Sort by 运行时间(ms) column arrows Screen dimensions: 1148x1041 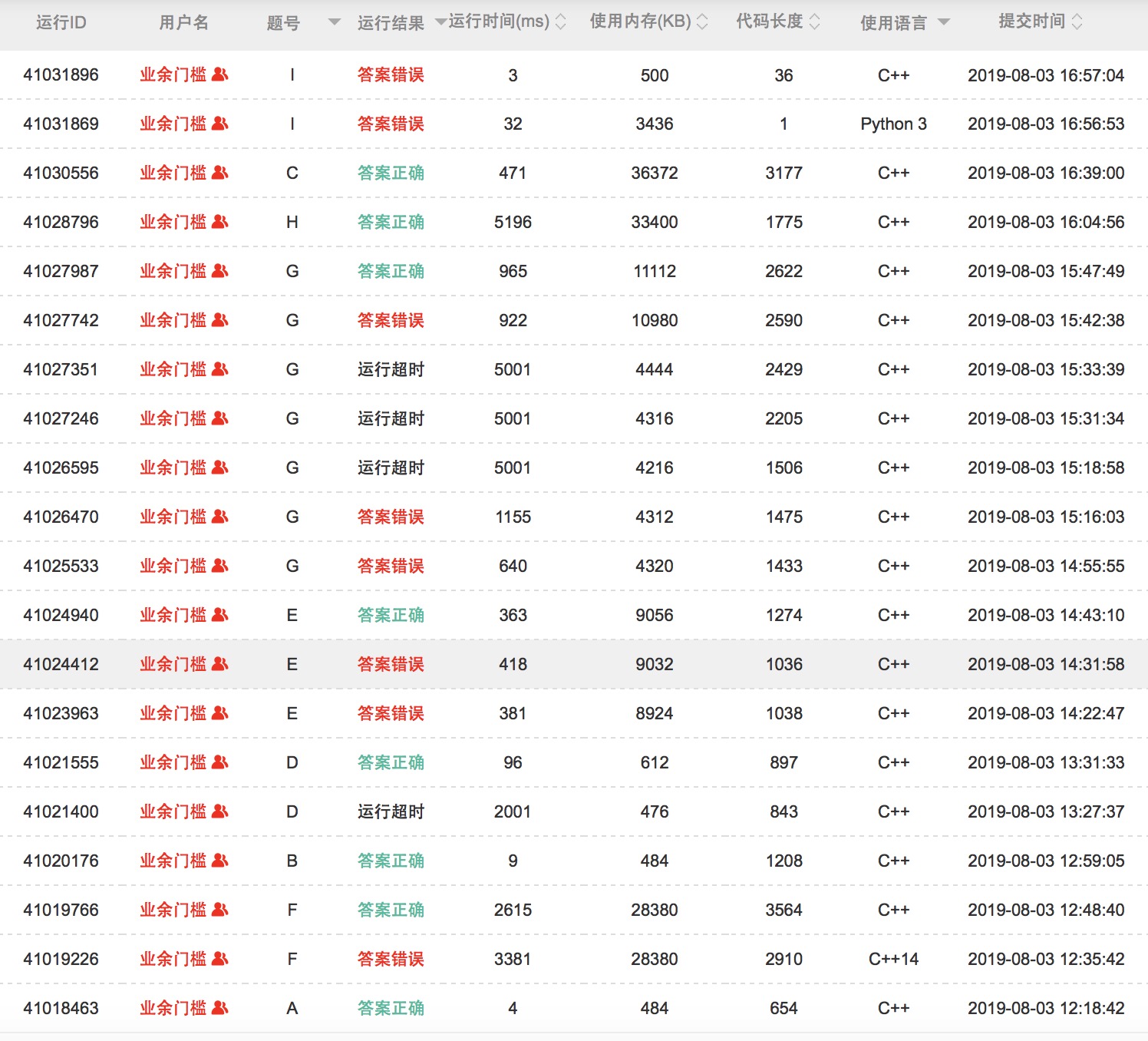[x=561, y=22]
